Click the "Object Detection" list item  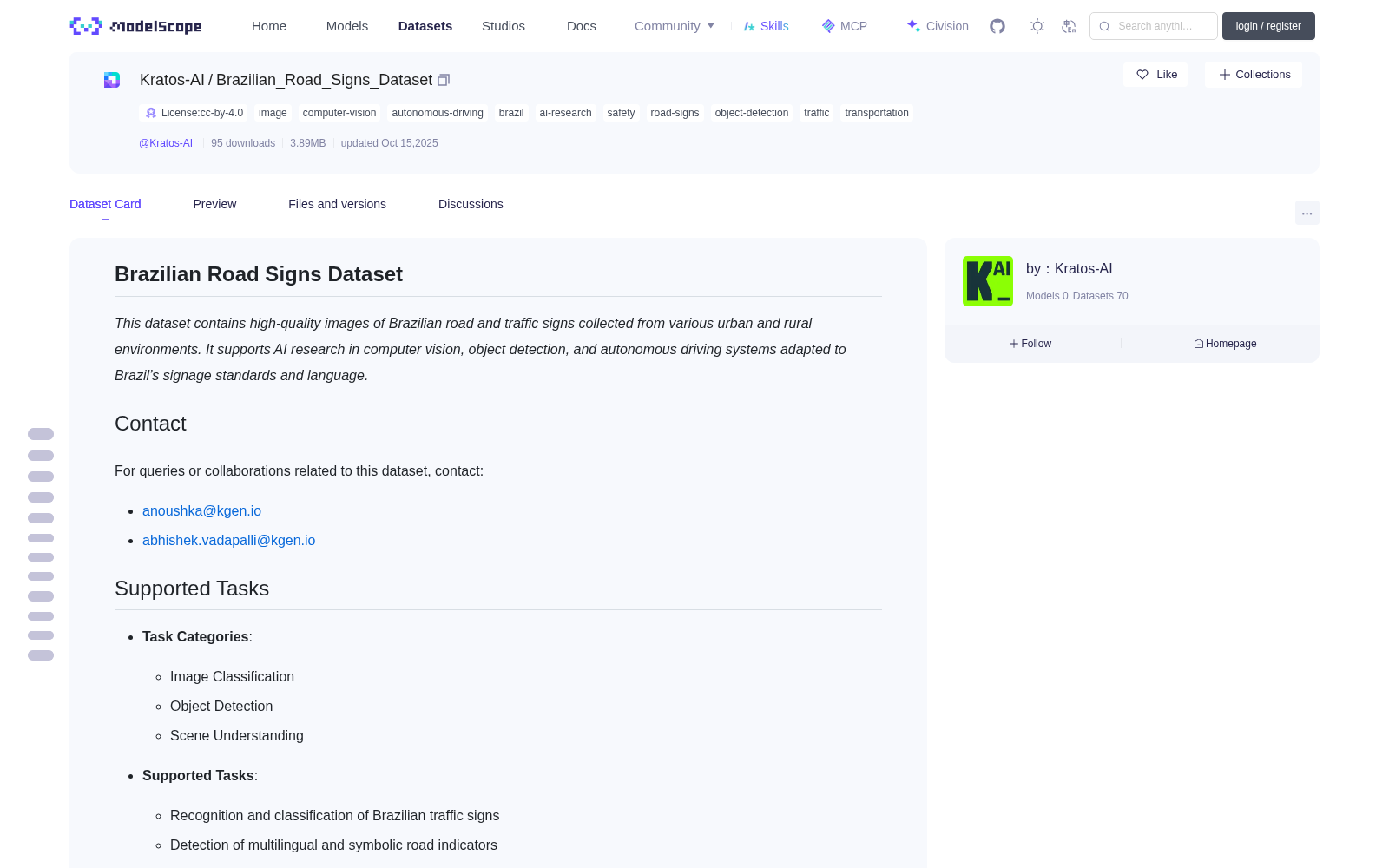[x=221, y=707]
